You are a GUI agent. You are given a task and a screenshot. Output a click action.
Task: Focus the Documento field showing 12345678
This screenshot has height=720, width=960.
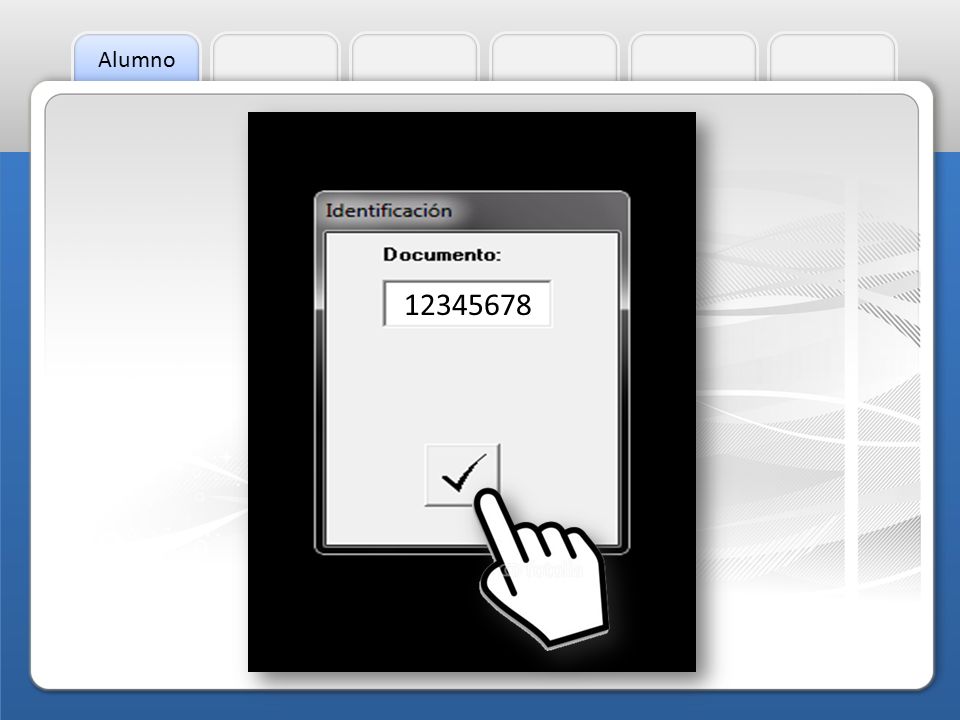[x=467, y=304]
